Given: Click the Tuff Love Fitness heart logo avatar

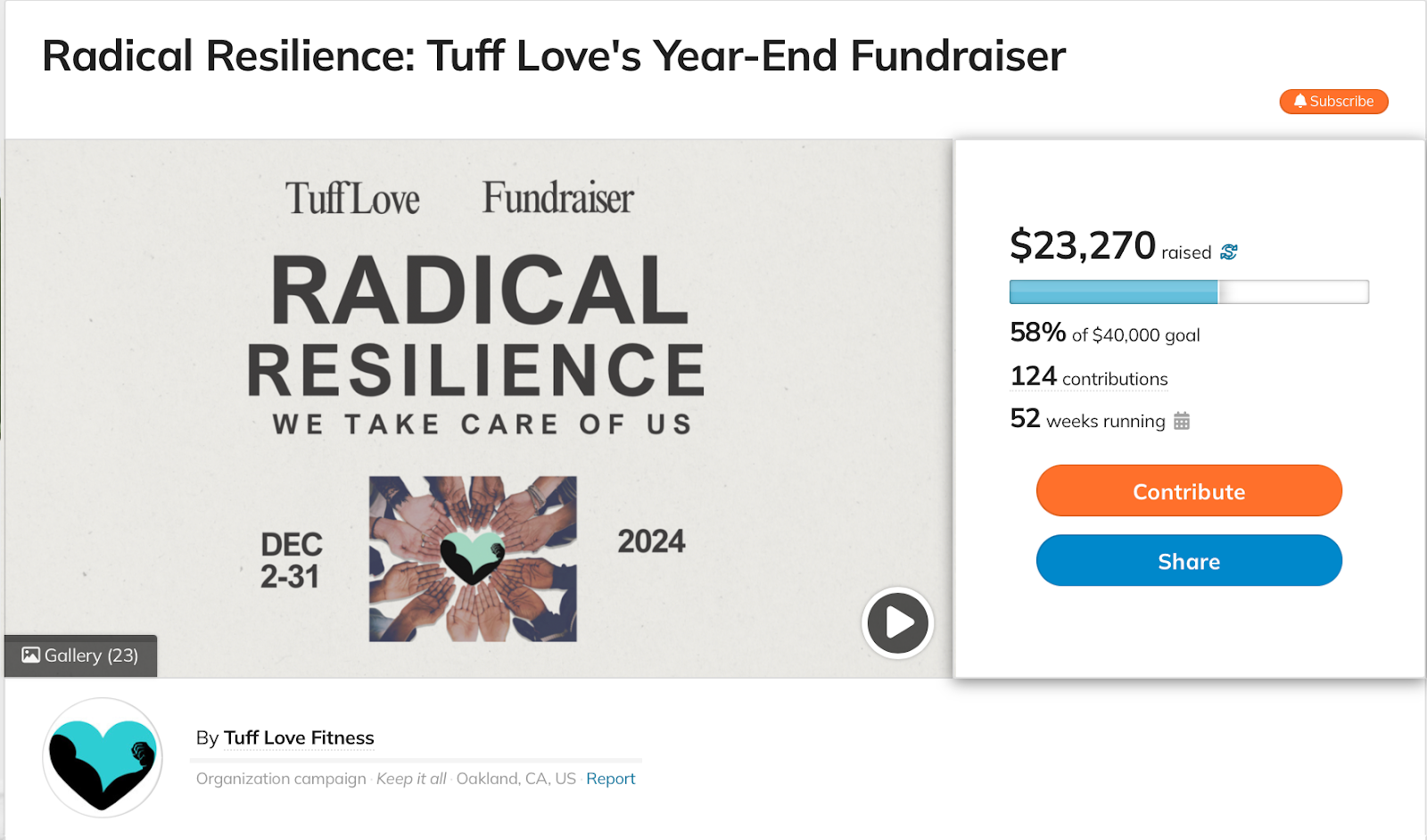Looking at the screenshot, I should click(103, 757).
